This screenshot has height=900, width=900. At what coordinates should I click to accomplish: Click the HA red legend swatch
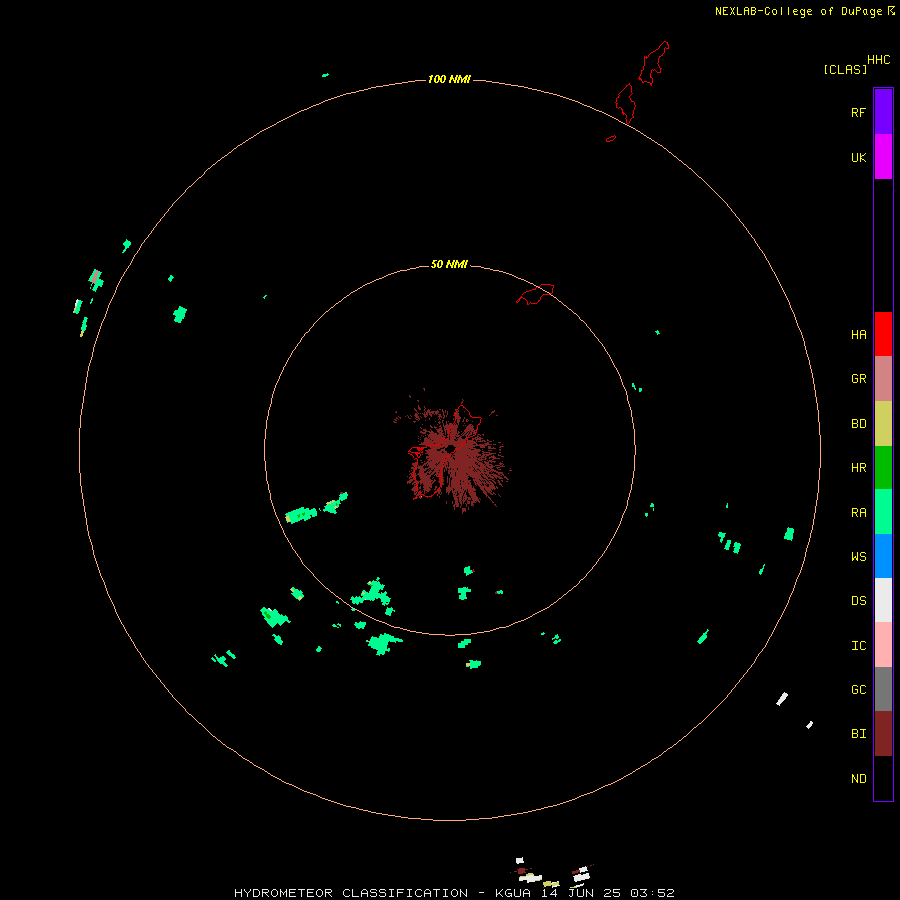[x=883, y=334]
